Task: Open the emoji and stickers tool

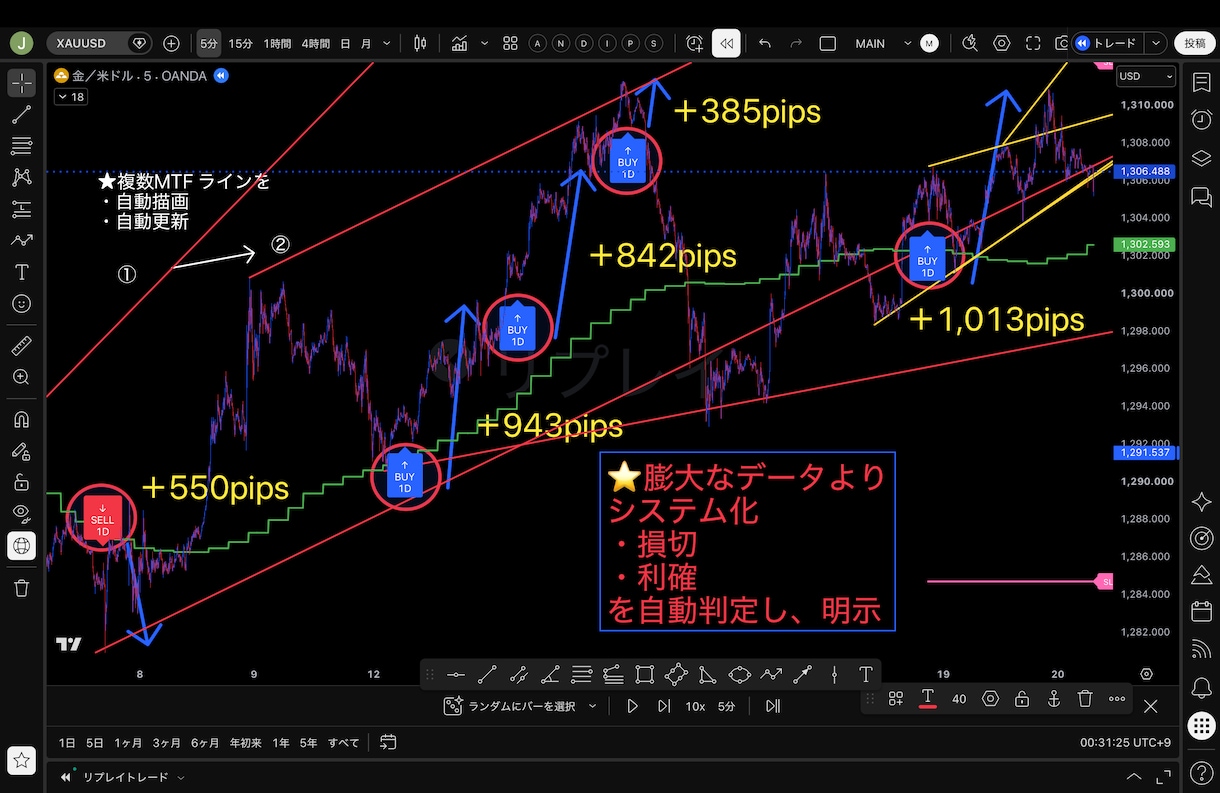Action: [21, 303]
